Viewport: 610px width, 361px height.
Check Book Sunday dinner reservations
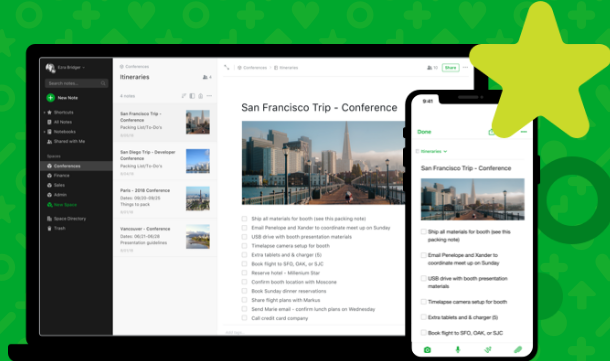pos(244,291)
